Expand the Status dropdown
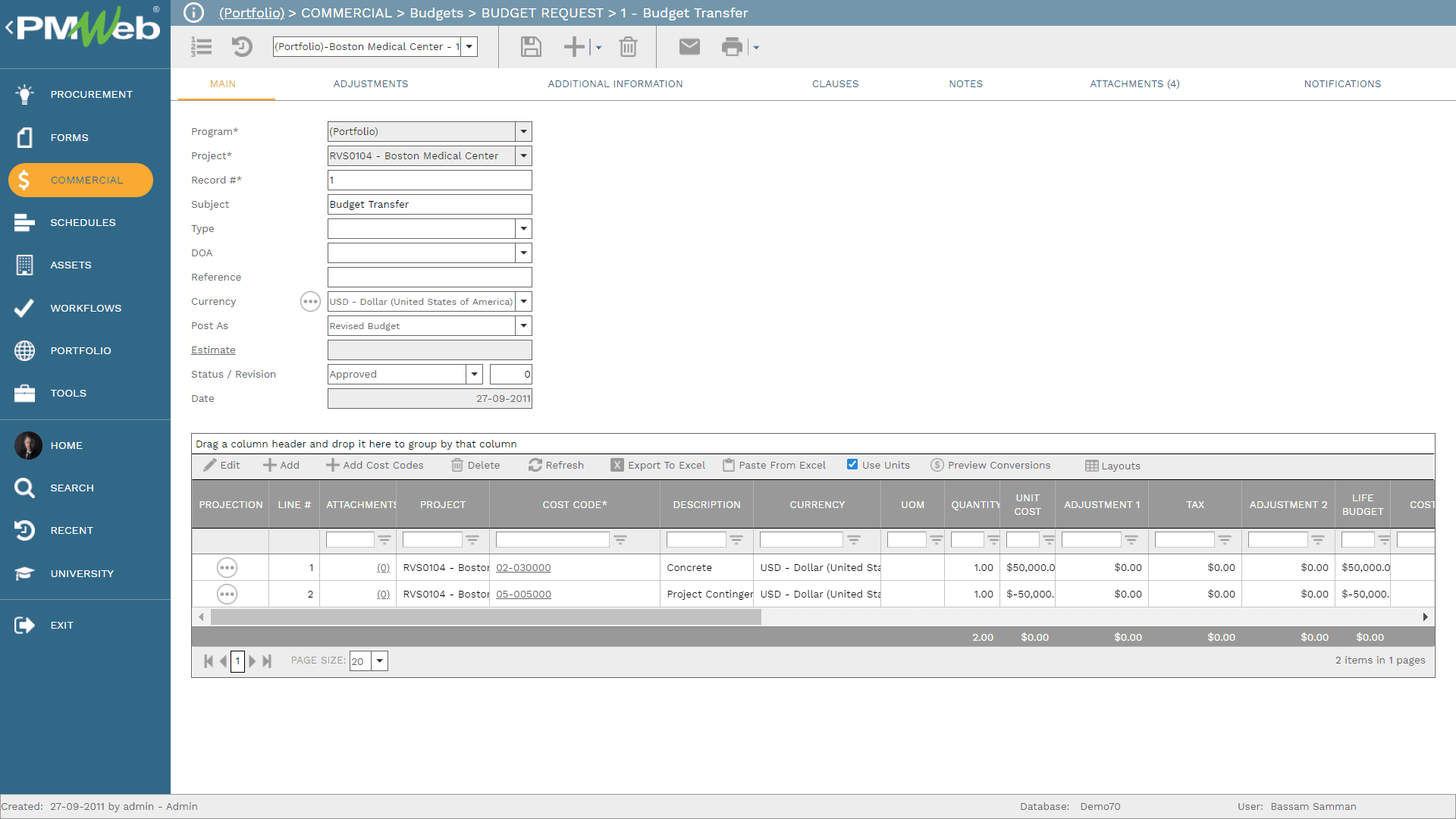Image resolution: width=1456 pixels, height=819 pixels. [474, 374]
